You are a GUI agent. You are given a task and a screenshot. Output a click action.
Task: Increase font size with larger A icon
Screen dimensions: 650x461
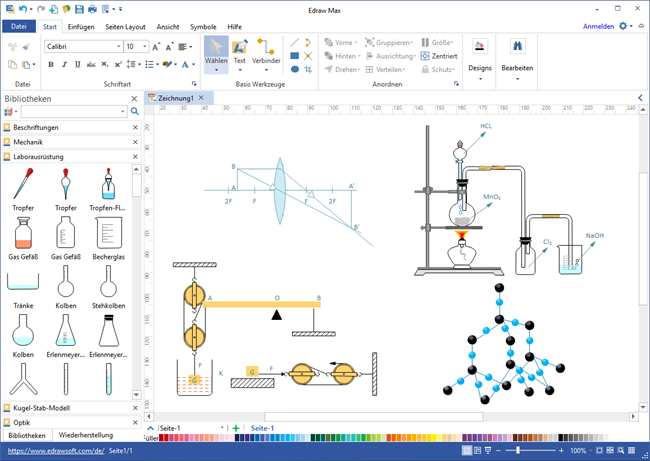click(x=156, y=47)
